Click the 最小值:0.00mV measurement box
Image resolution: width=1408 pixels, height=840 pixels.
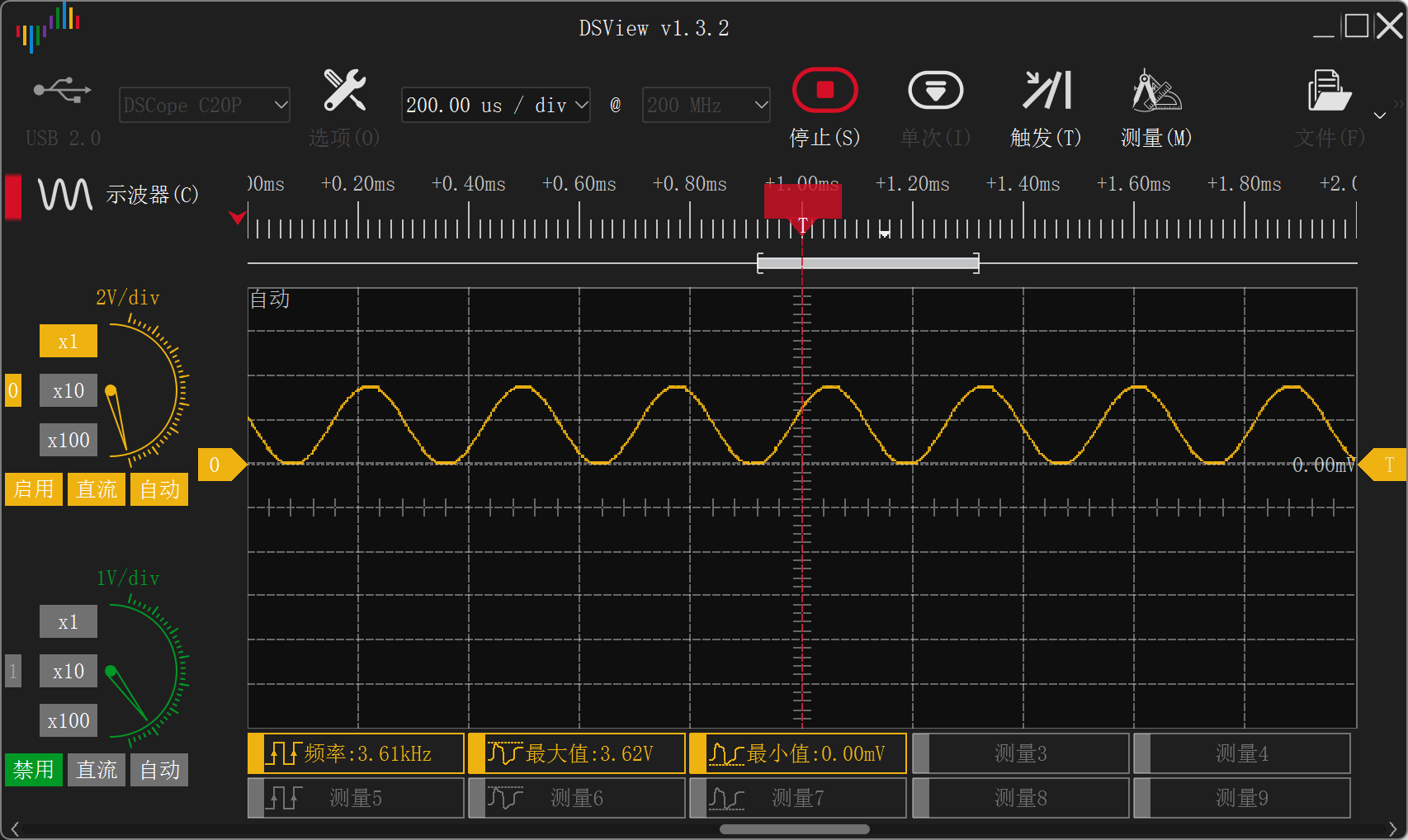click(798, 753)
